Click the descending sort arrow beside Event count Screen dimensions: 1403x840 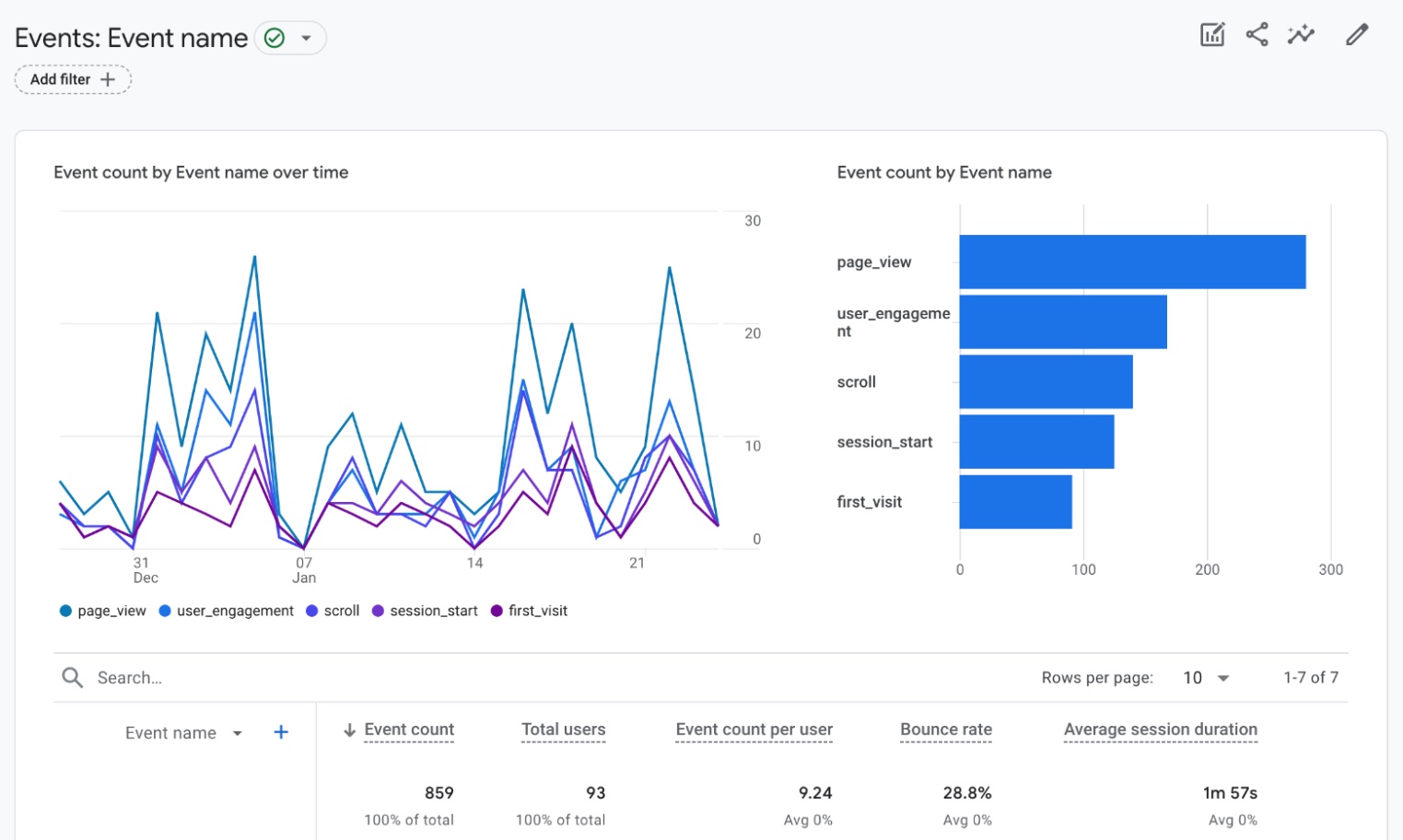(348, 729)
